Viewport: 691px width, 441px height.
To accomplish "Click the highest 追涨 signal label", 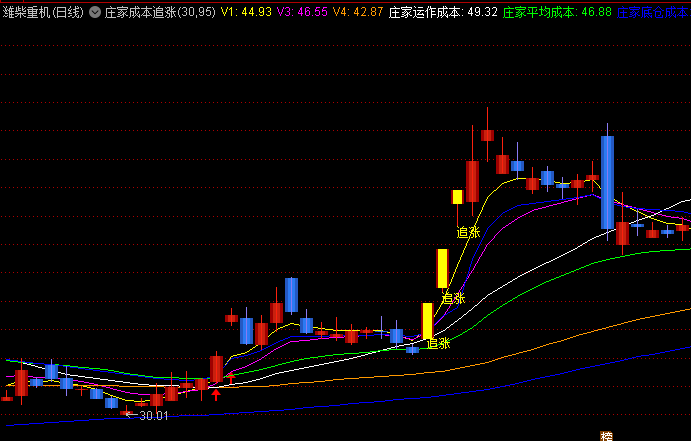I will pyautogui.click(x=468, y=232).
